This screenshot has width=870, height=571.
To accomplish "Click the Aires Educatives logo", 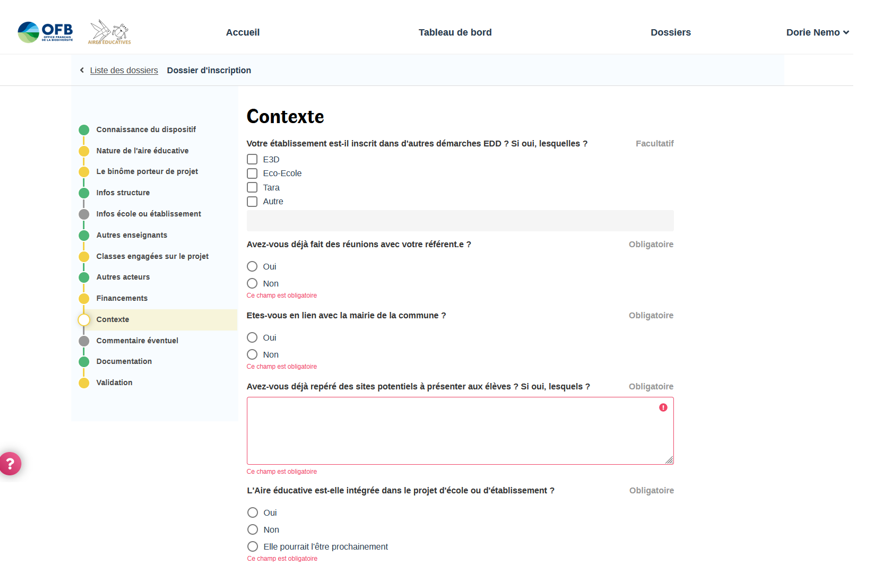I will click(x=109, y=32).
